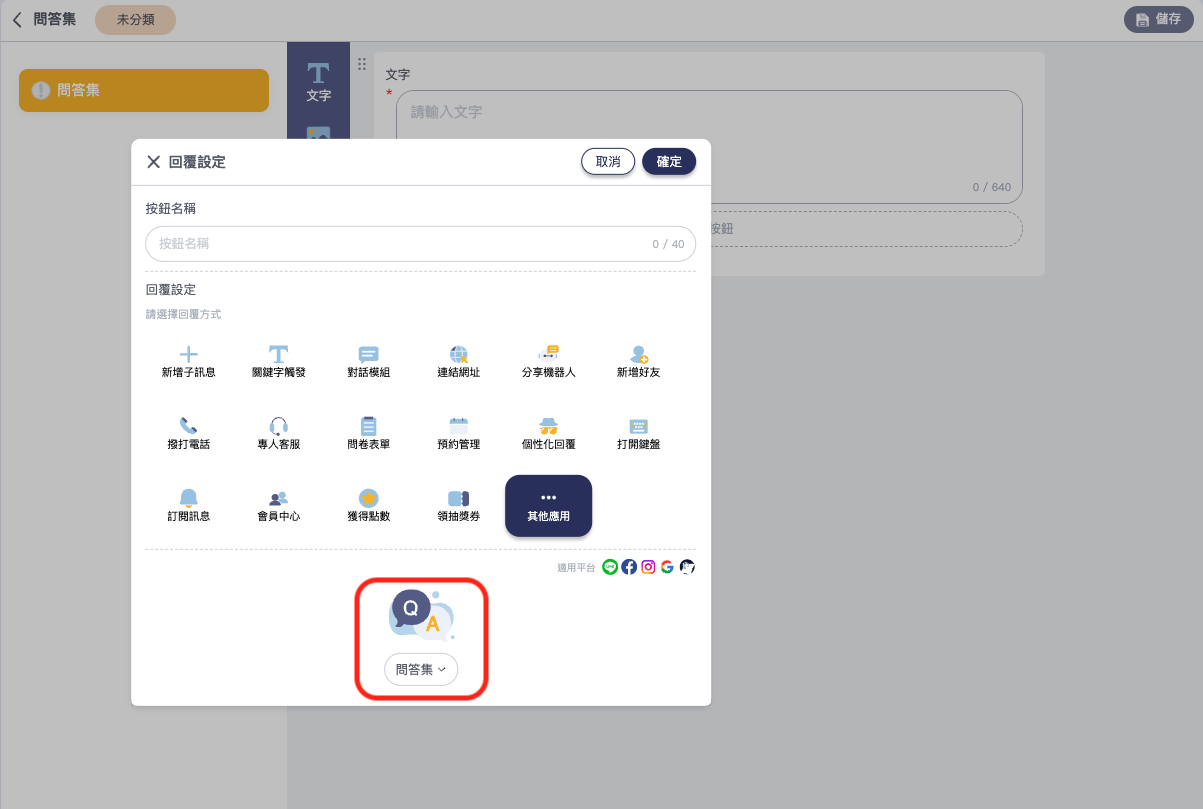Select 獲得點數 star coin icon

(368, 499)
